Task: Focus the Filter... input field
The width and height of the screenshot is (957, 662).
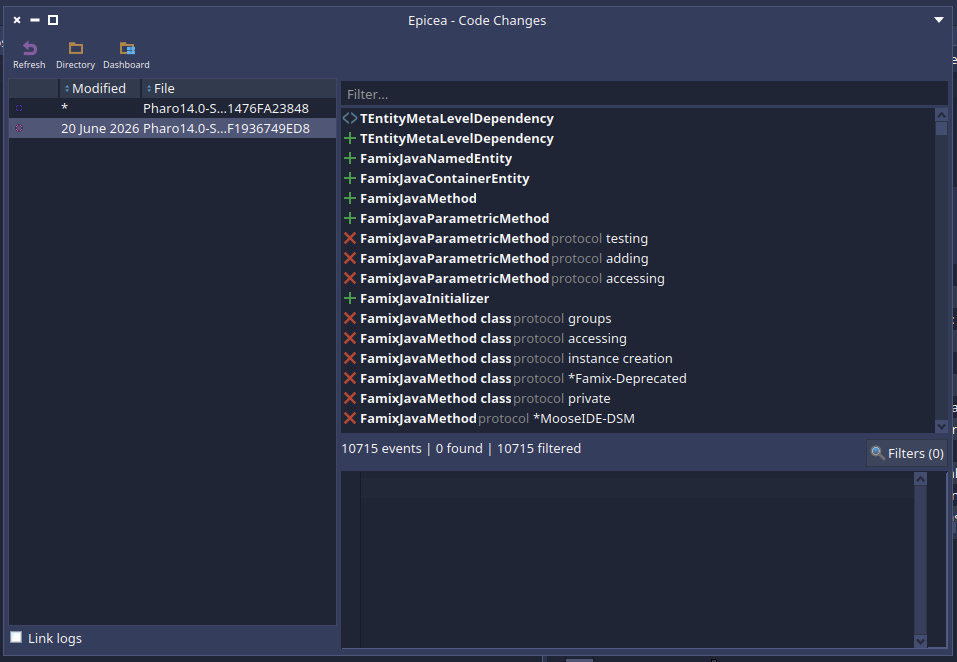Action: [644, 95]
